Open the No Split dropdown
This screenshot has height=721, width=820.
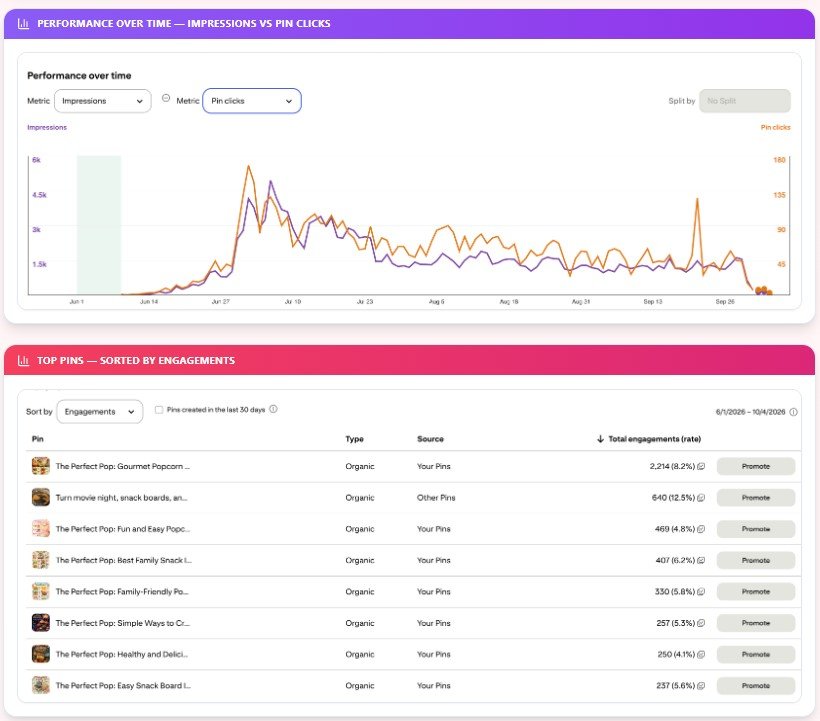click(x=745, y=101)
